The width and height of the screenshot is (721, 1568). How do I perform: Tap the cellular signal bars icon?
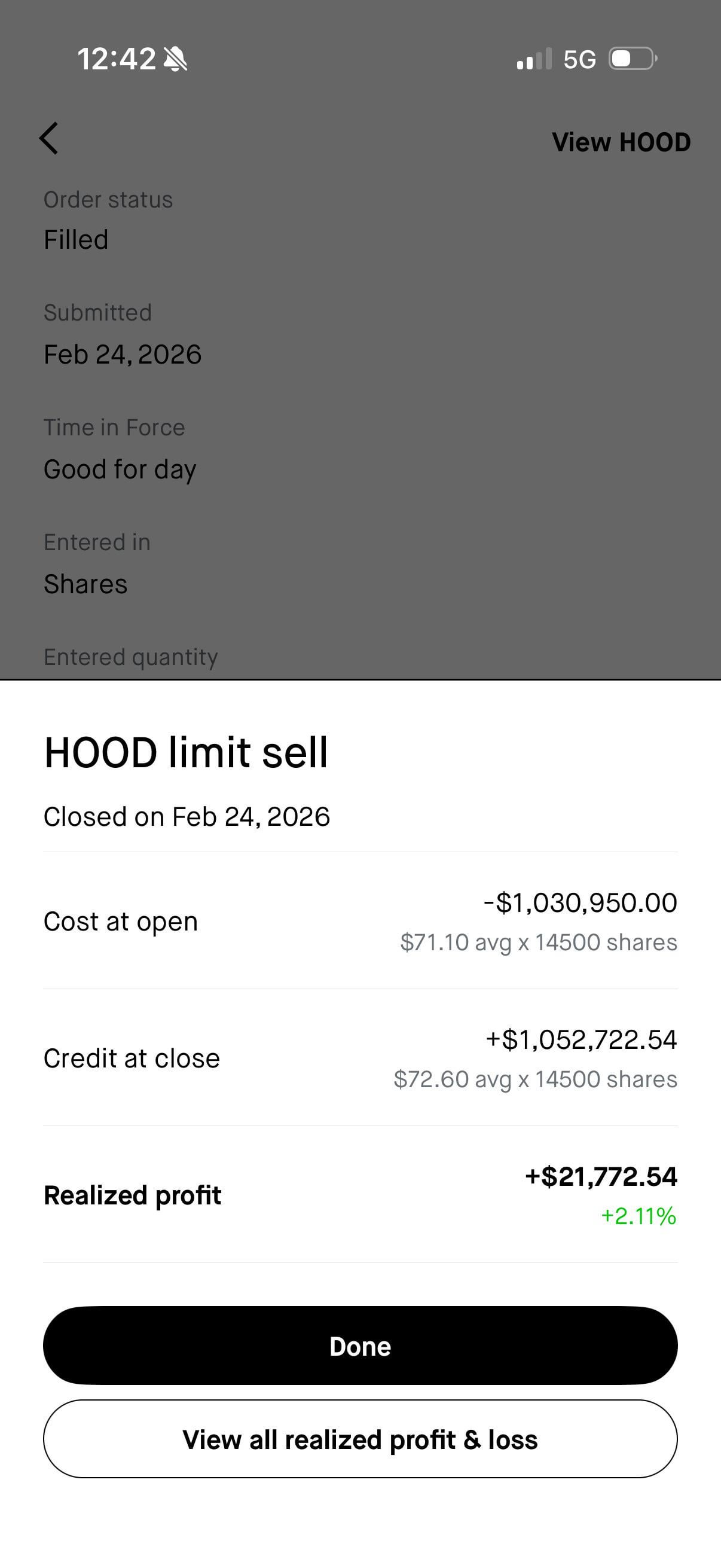click(x=534, y=59)
